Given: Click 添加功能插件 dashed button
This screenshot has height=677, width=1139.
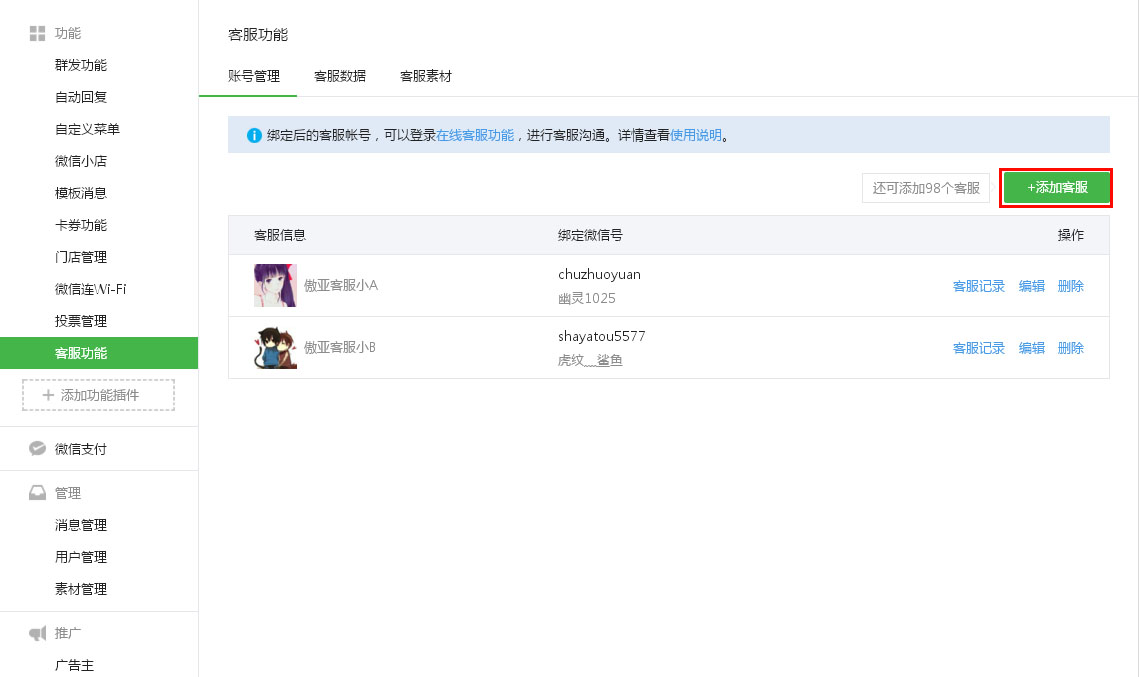Looking at the screenshot, I should 99,395.
